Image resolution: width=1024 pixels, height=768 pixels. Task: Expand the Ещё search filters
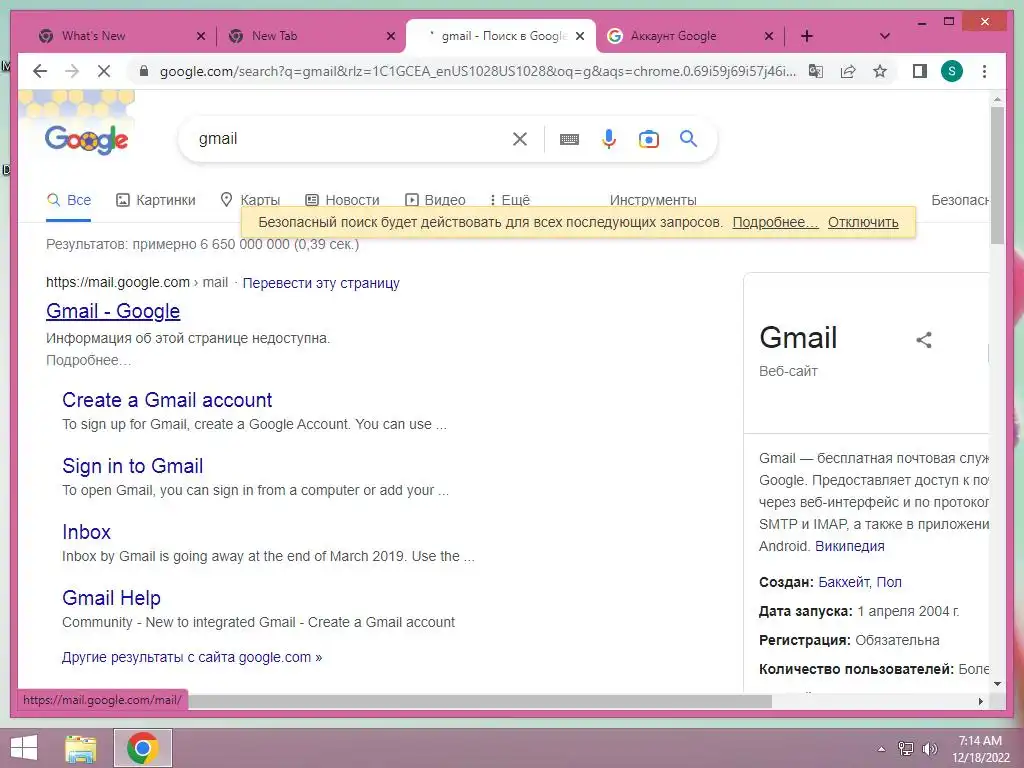pos(510,200)
